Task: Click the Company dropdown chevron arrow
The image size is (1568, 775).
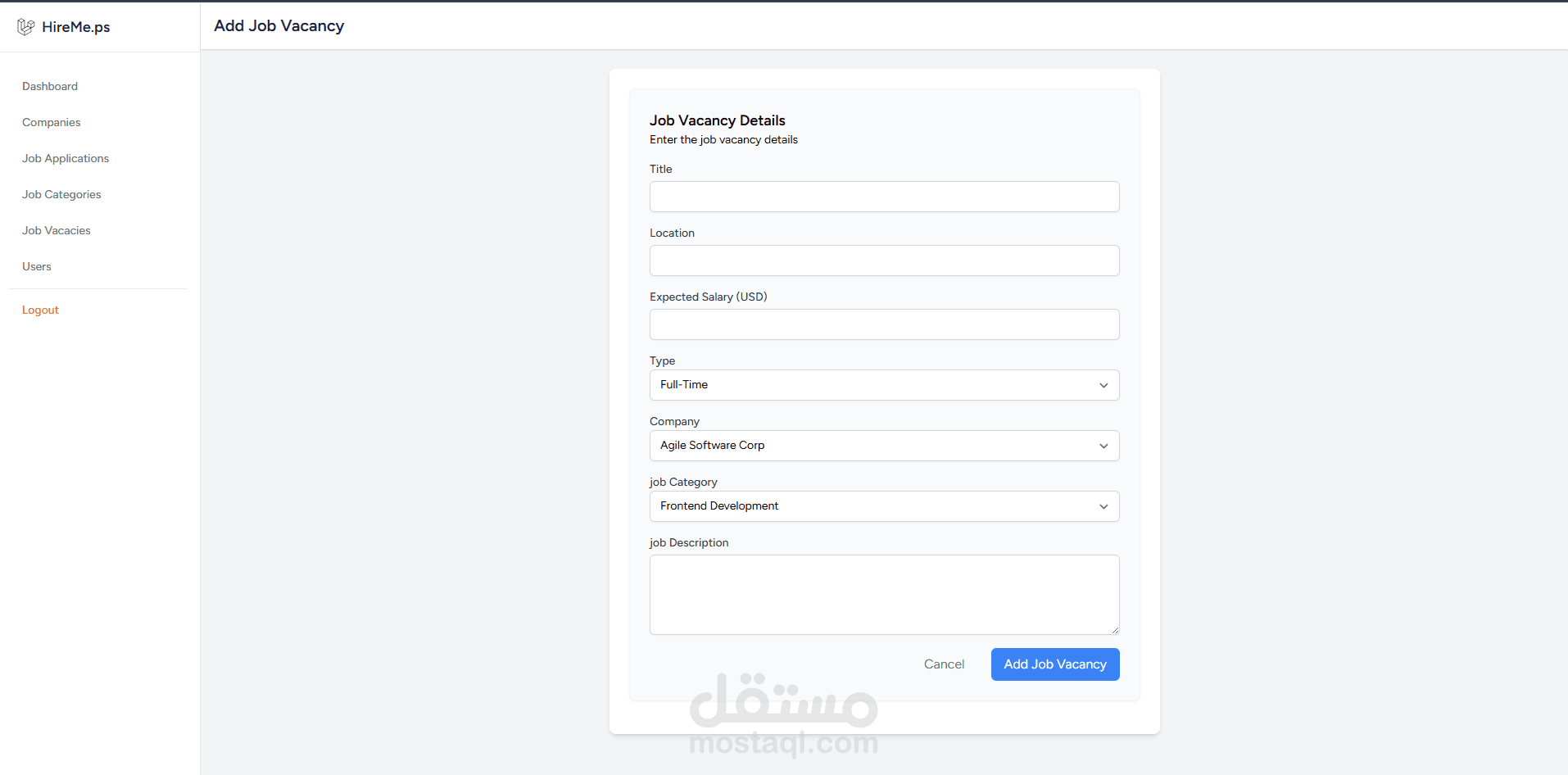Action: [x=1103, y=446]
